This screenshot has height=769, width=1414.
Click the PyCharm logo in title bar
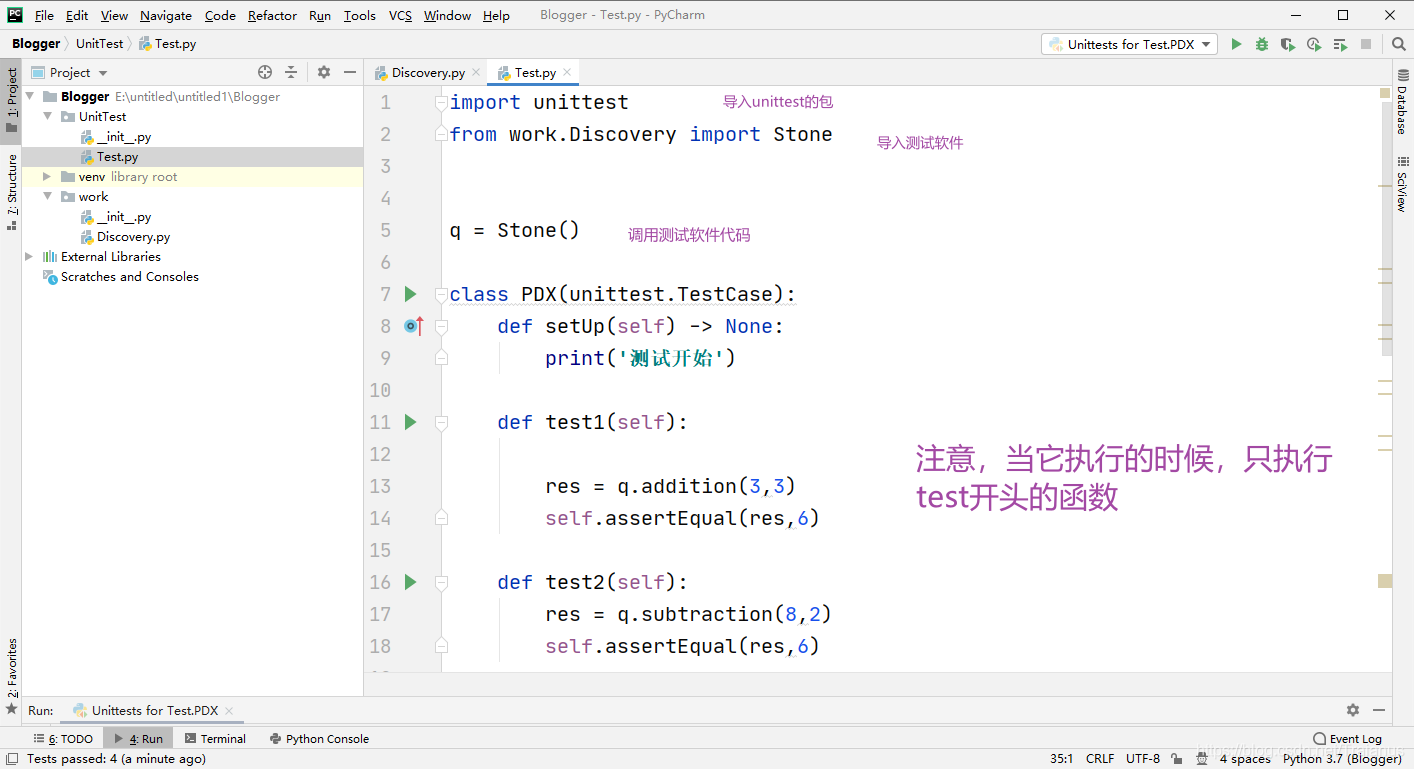click(15, 15)
